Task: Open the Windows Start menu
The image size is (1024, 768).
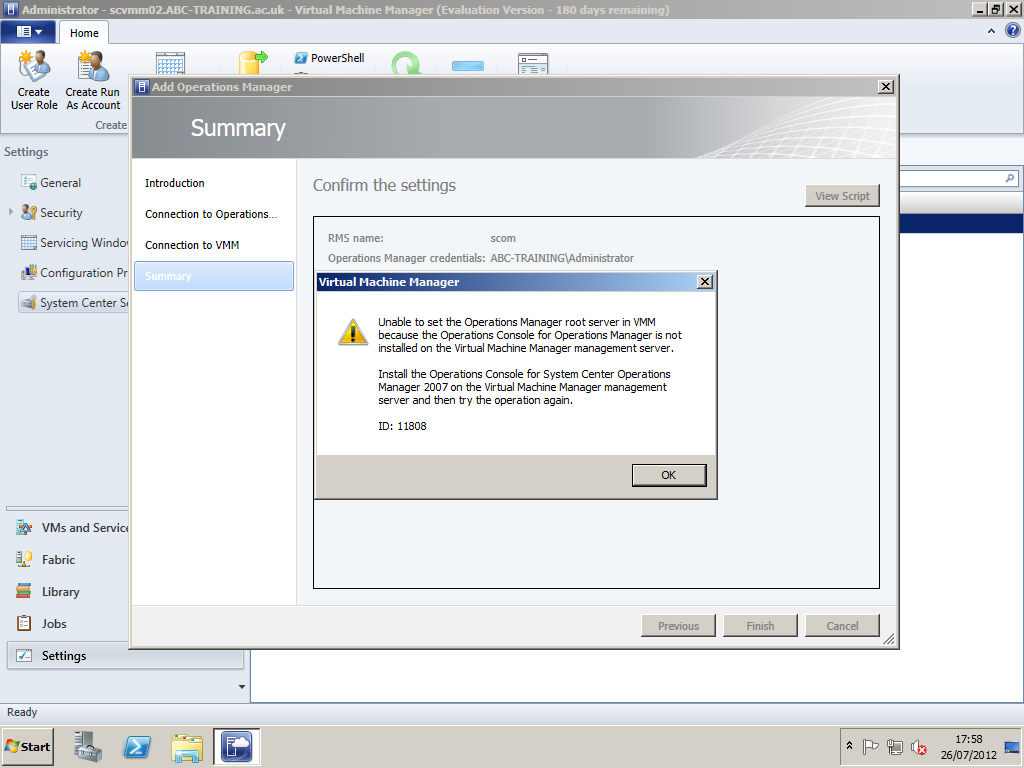Action: click(27, 746)
